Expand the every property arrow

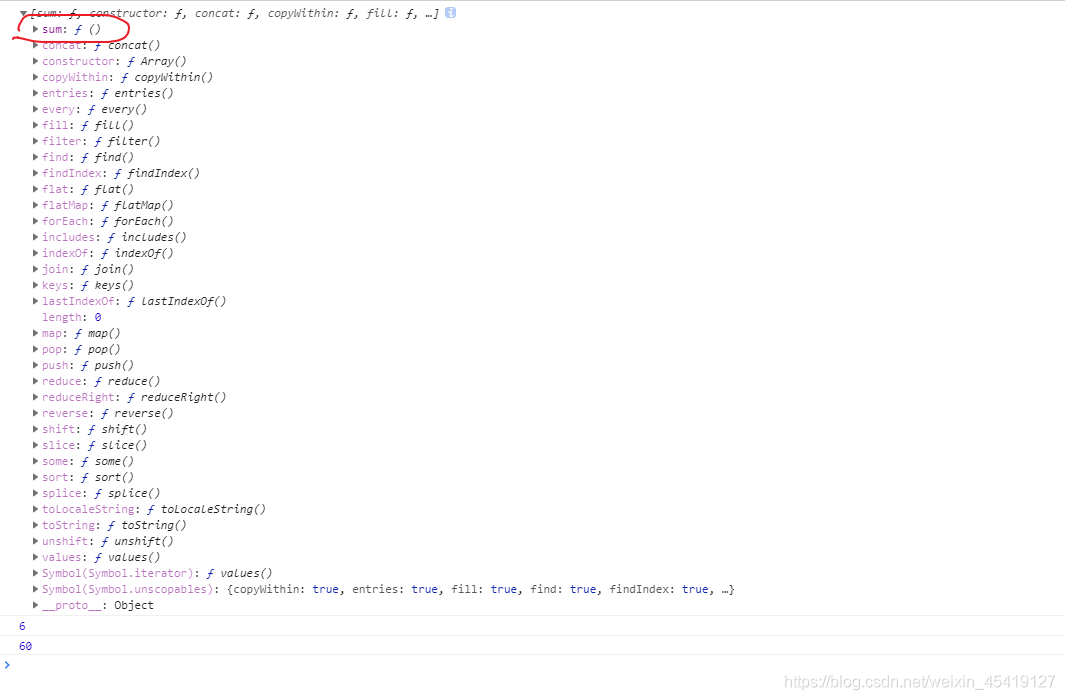tap(35, 109)
